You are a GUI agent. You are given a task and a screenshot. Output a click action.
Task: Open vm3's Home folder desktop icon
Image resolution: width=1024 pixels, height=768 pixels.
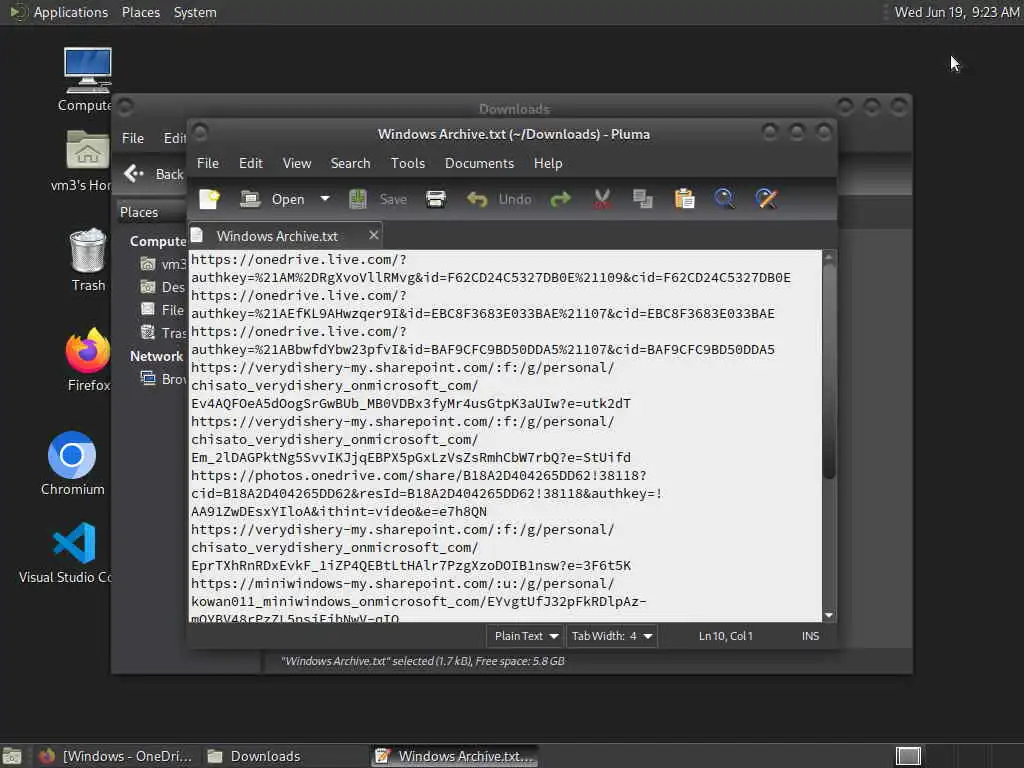coord(84,161)
